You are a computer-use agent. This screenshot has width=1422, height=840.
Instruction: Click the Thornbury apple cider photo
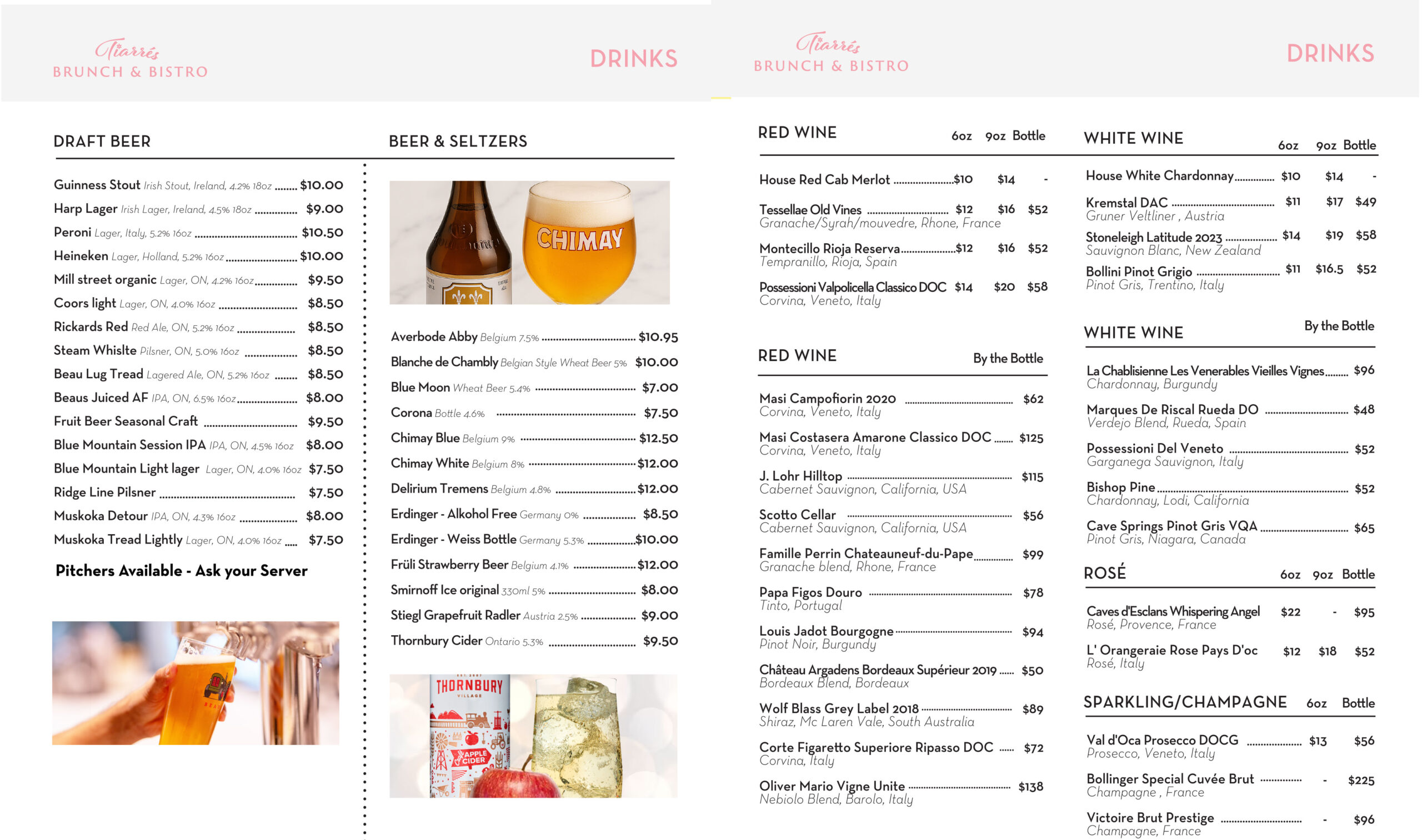[x=533, y=736]
